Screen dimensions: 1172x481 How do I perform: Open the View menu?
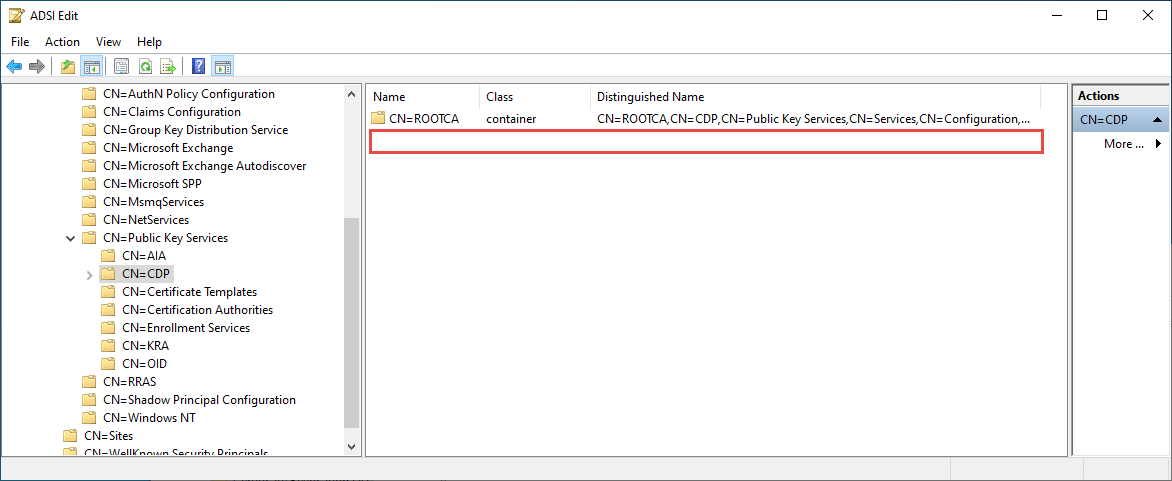[108, 42]
